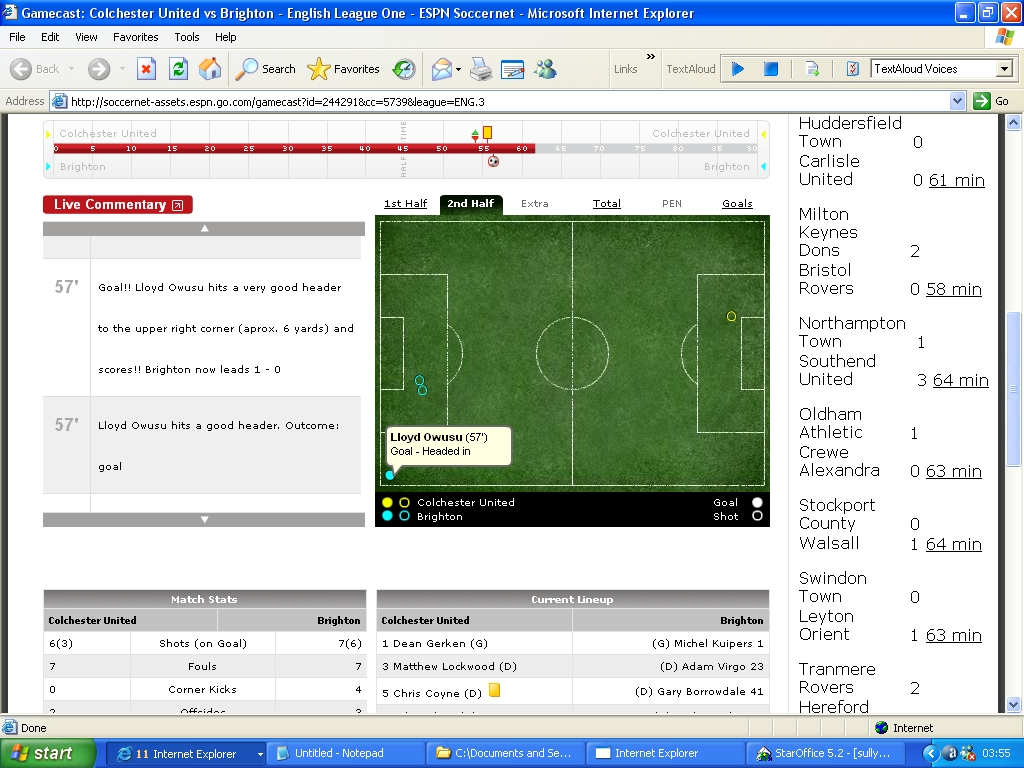
Task: Click Chris Coyne's yellow card icon
Action: click(494, 690)
